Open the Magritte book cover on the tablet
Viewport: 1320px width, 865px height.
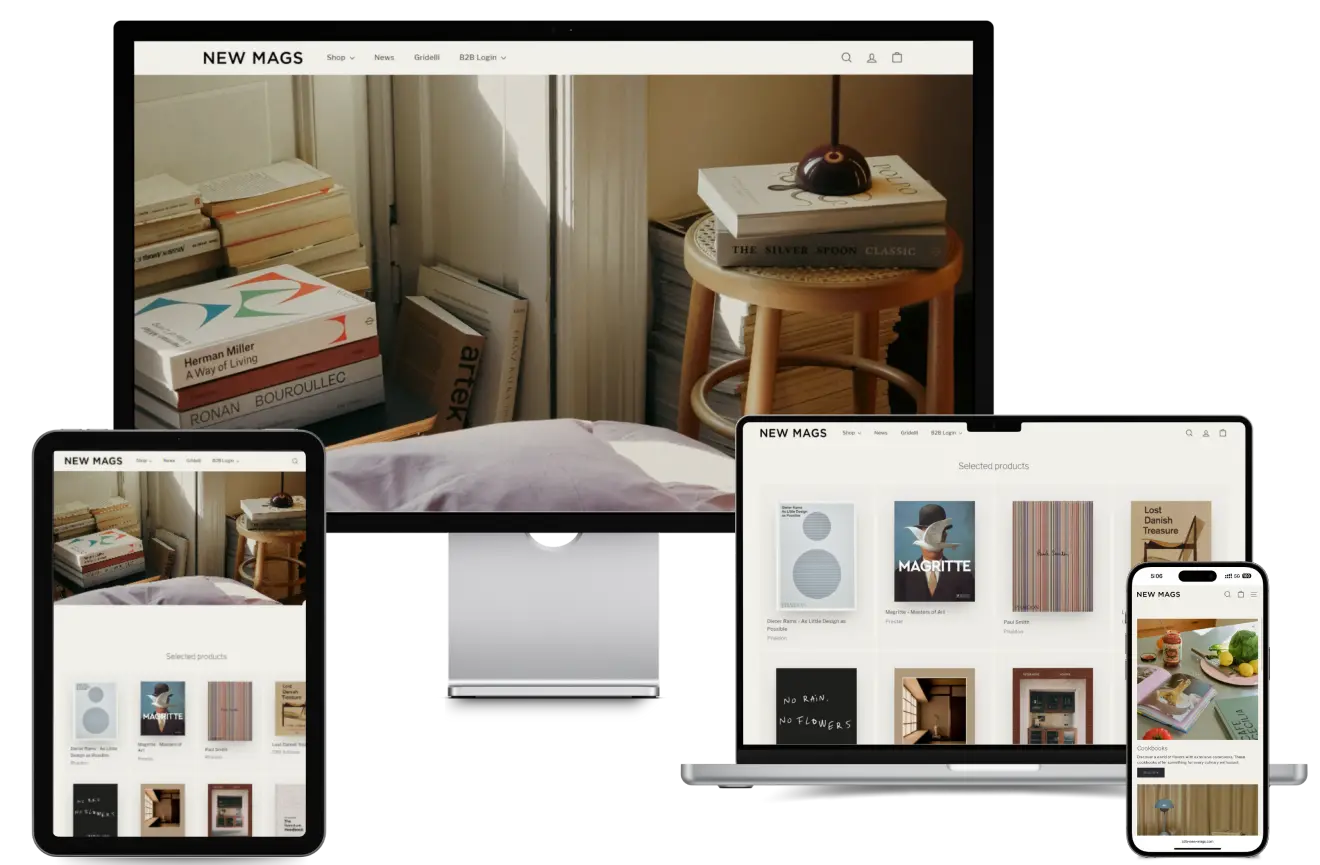[x=162, y=711]
